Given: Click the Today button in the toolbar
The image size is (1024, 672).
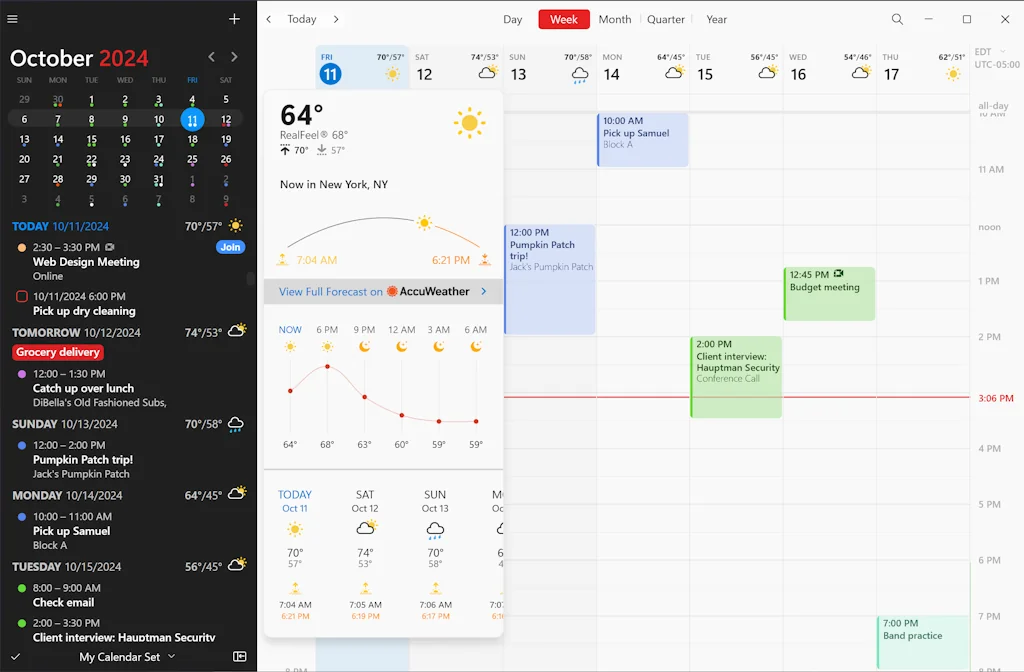Looking at the screenshot, I should (301, 19).
